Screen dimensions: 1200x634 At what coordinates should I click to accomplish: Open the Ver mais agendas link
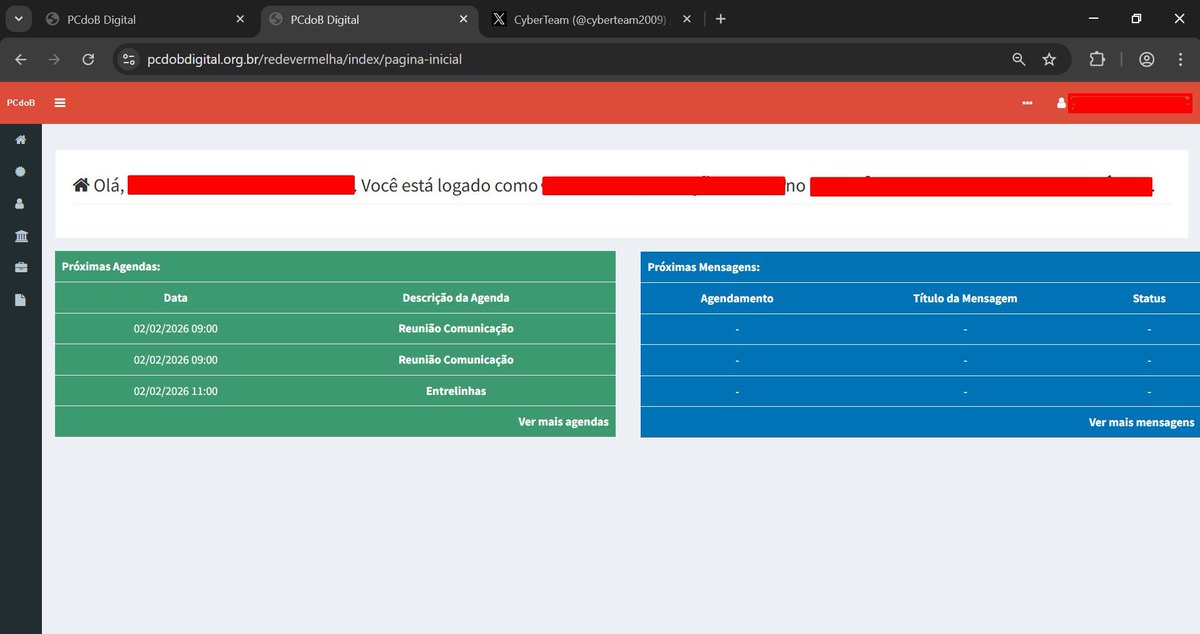click(x=563, y=422)
